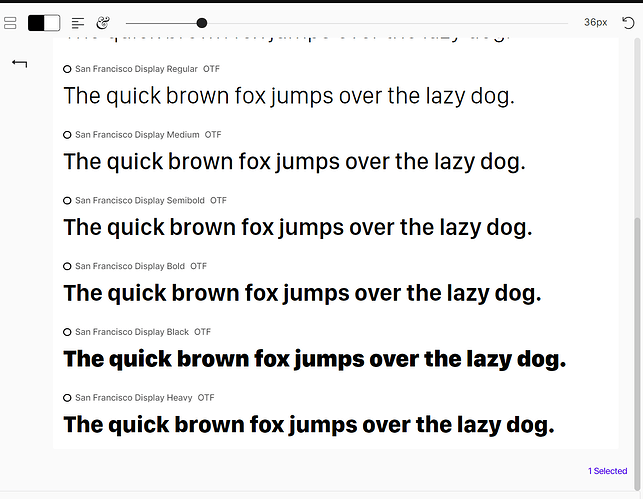Click the Heavy weight preview sentence

pos(309,425)
